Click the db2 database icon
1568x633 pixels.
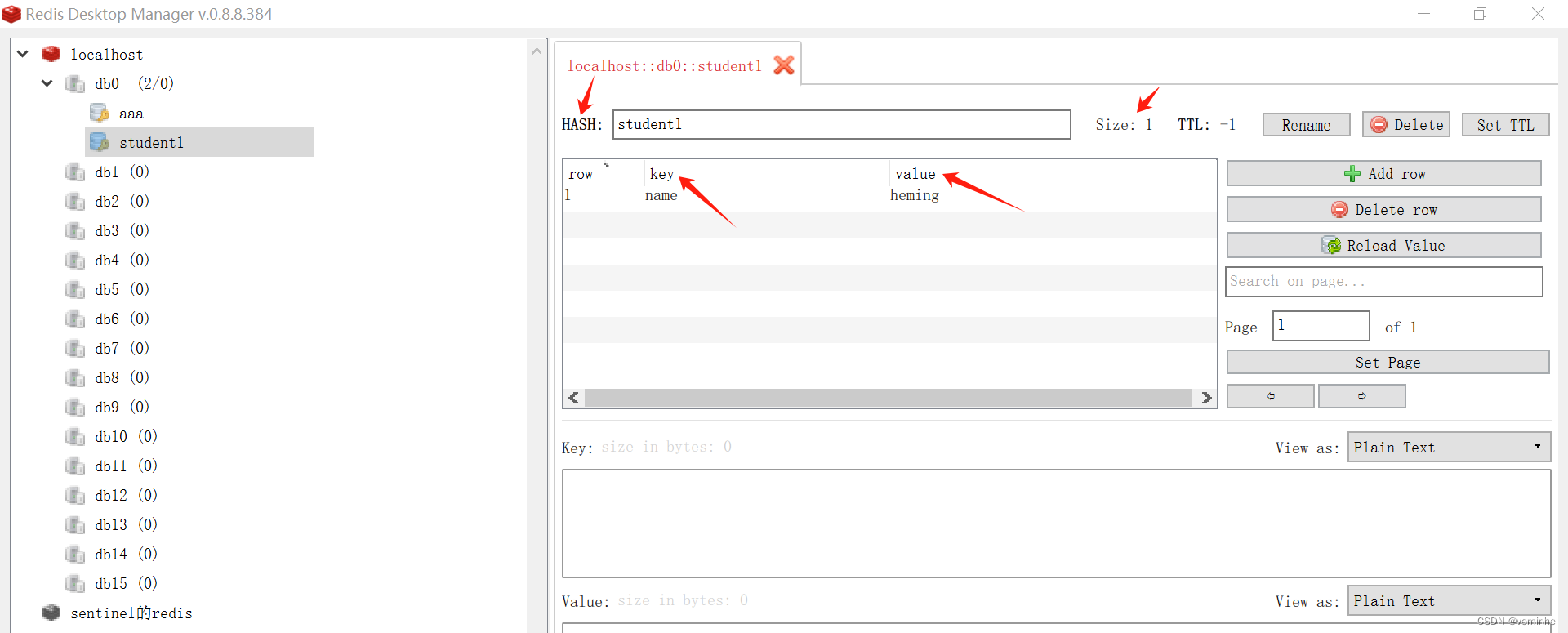75,201
